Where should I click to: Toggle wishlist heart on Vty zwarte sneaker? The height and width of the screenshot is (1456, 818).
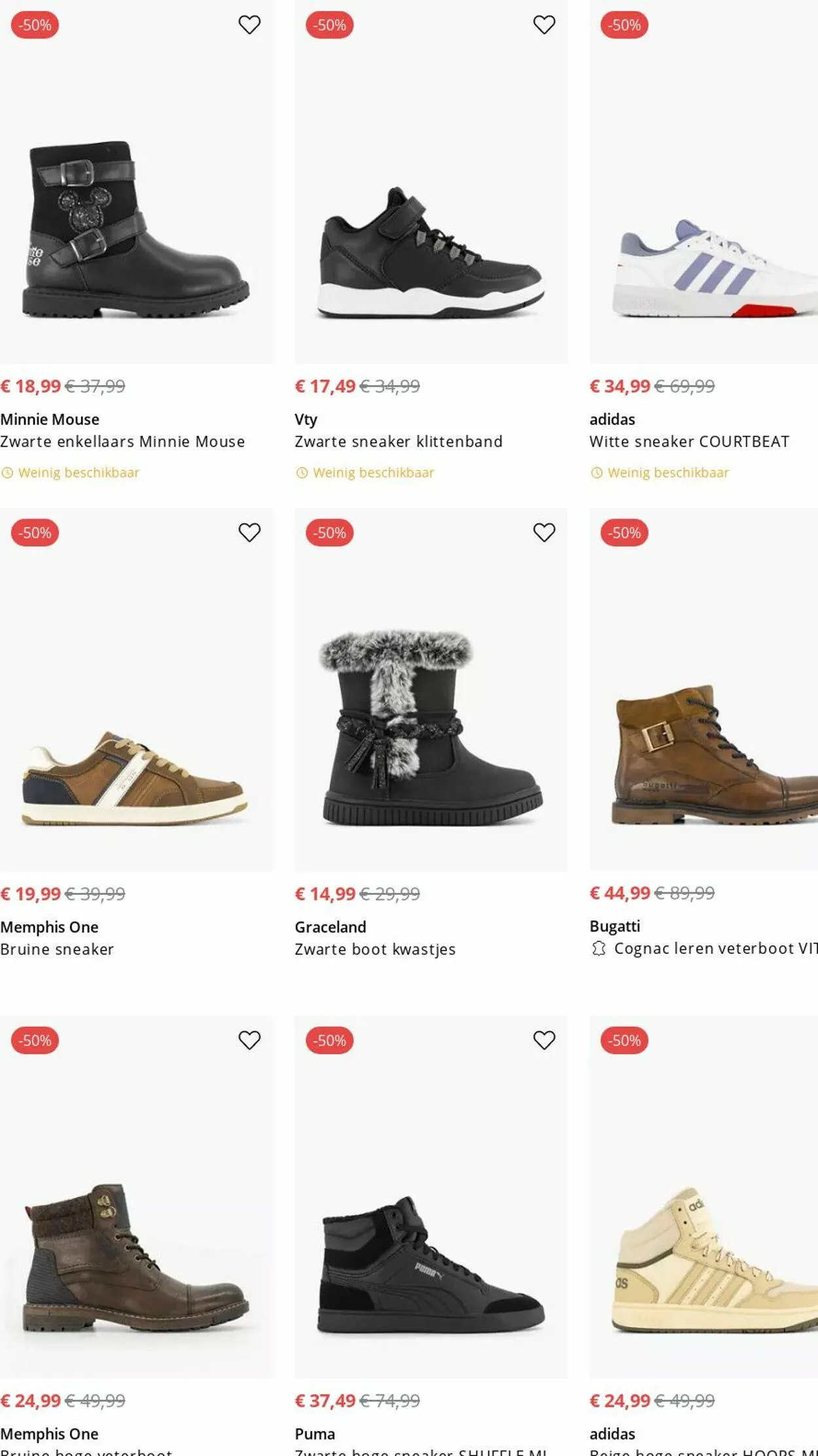point(544,25)
